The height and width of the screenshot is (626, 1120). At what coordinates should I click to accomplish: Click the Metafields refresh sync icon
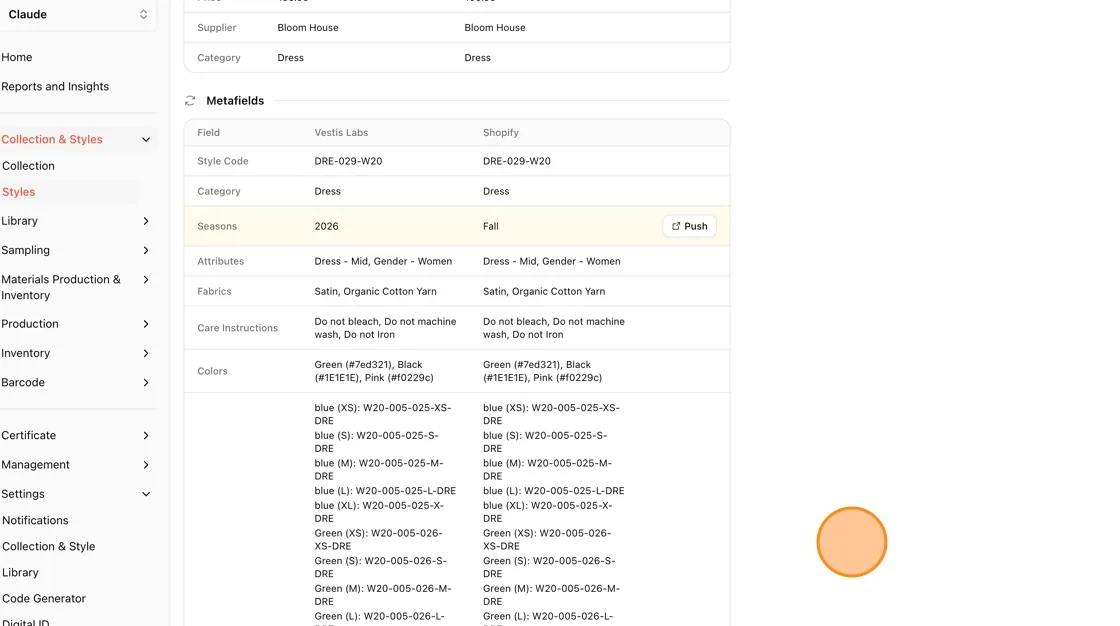click(190, 101)
